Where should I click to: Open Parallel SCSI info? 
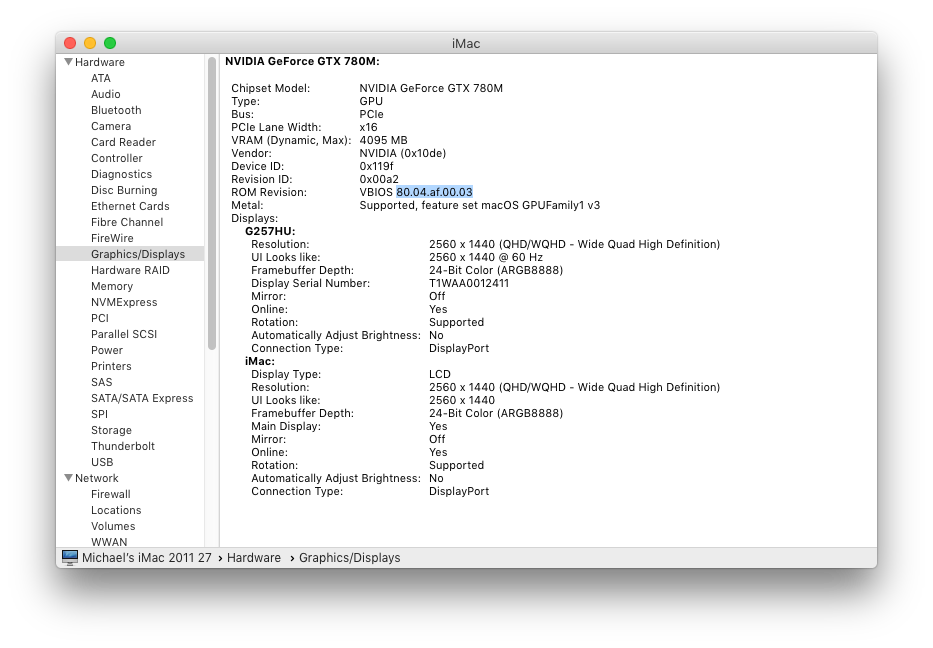pyautogui.click(x=124, y=334)
